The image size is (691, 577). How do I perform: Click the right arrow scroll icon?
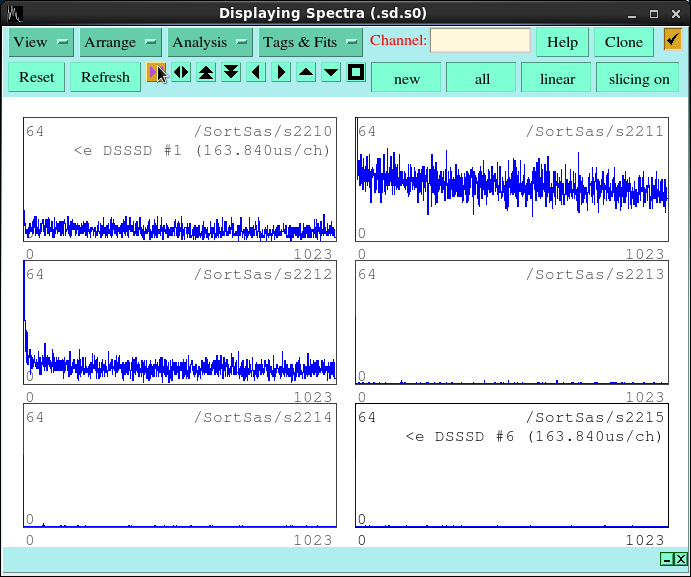click(281, 72)
